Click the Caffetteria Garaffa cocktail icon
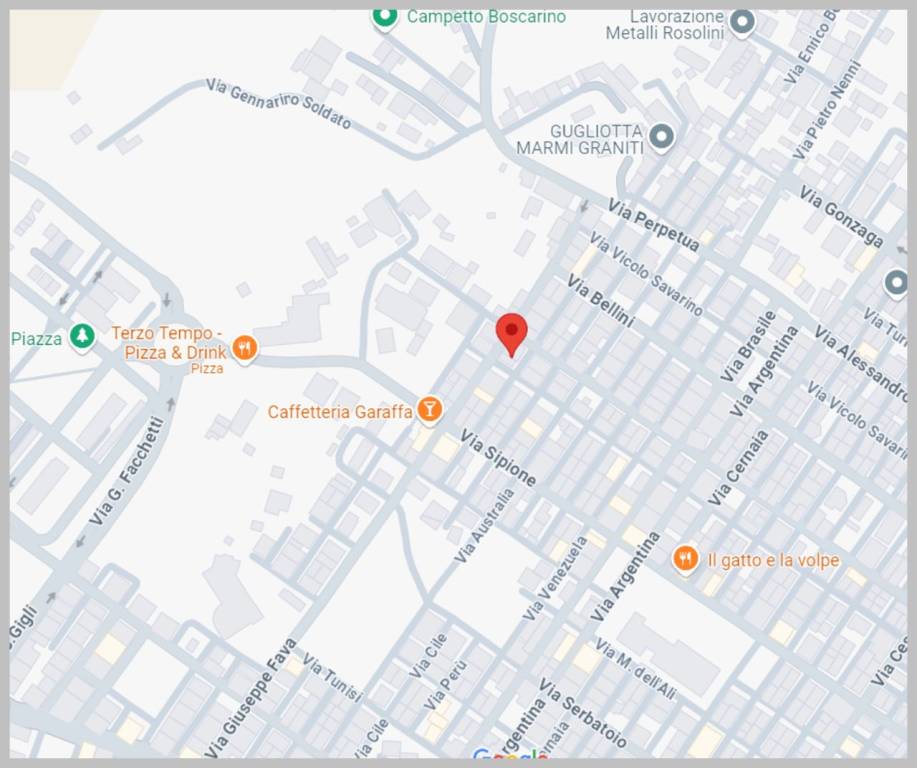The height and width of the screenshot is (768, 917). click(429, 409)
